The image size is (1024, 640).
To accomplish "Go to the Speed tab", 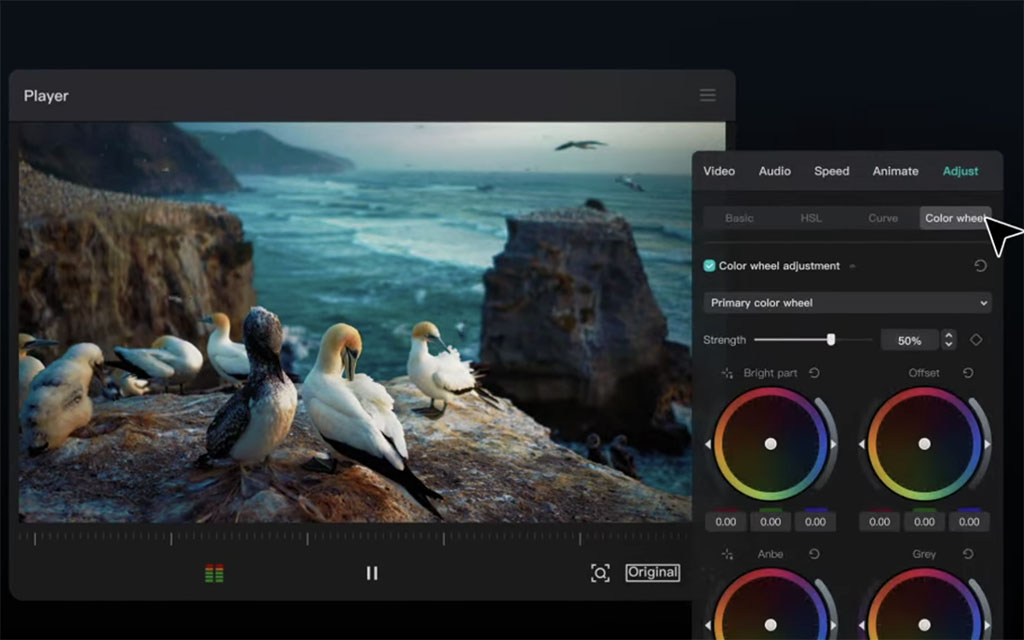I will (x=831, y=171).
